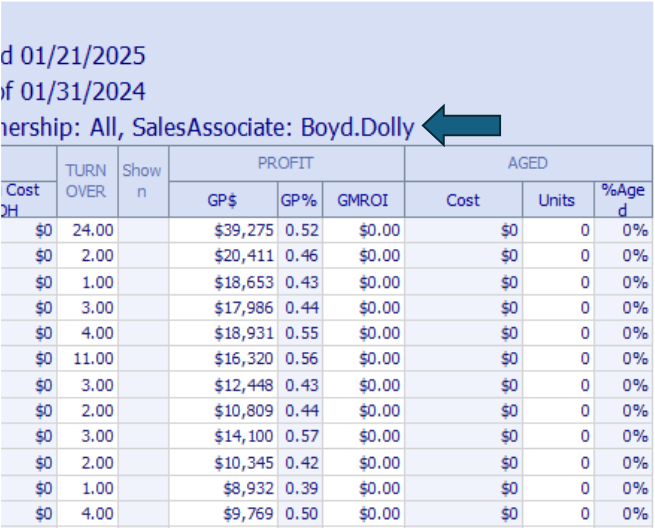Screen dimensions: 655x528
Task: Select the $18,931 GP$ cell
Action: 223,333
